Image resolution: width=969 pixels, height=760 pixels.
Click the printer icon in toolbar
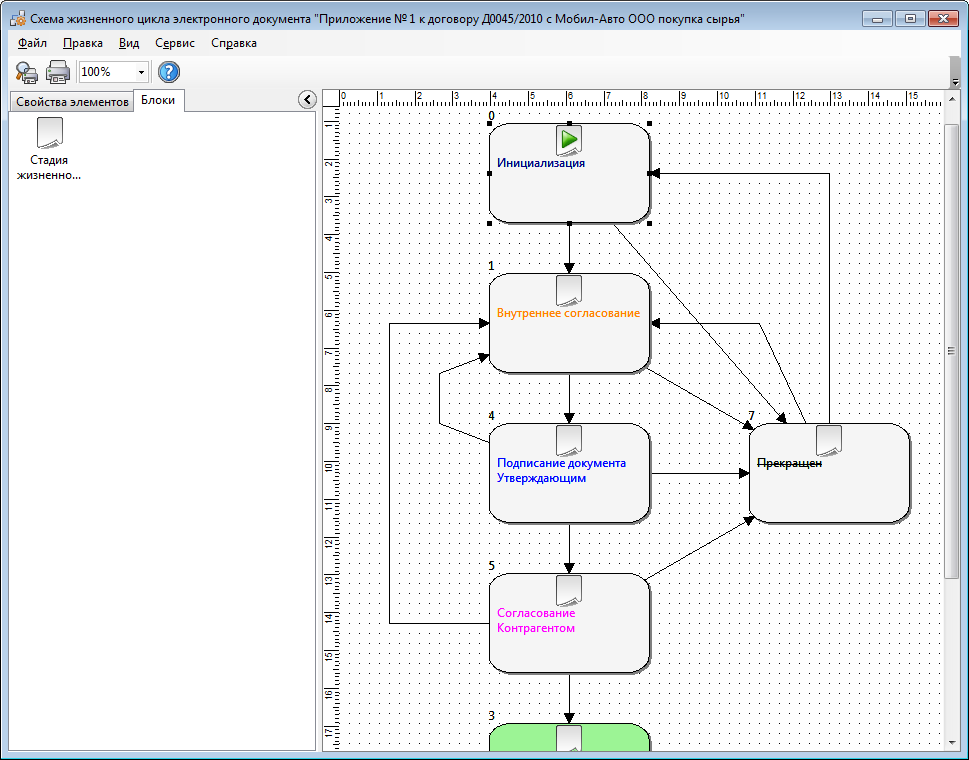pos(58,72)
